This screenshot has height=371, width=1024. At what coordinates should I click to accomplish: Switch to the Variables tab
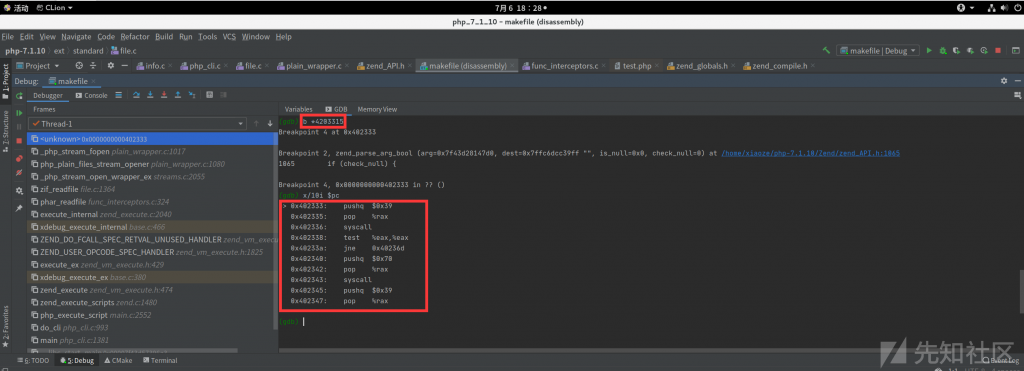tap(298, 109)
